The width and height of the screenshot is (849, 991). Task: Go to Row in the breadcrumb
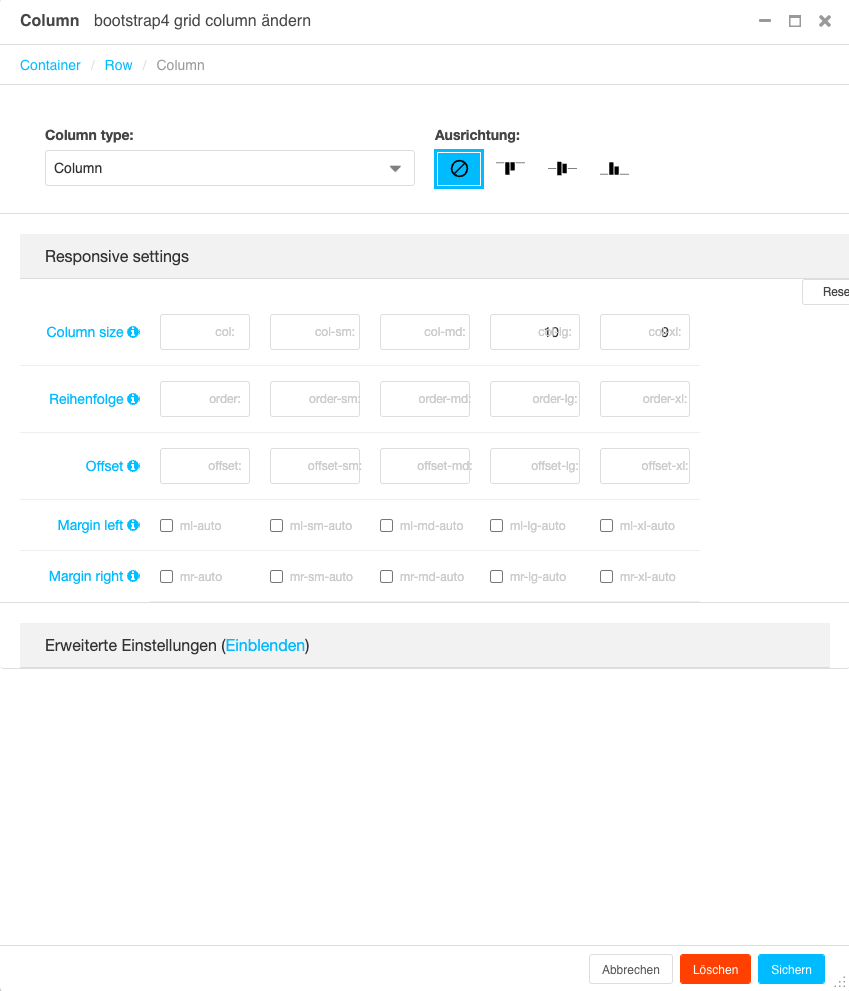coord(118,65)
